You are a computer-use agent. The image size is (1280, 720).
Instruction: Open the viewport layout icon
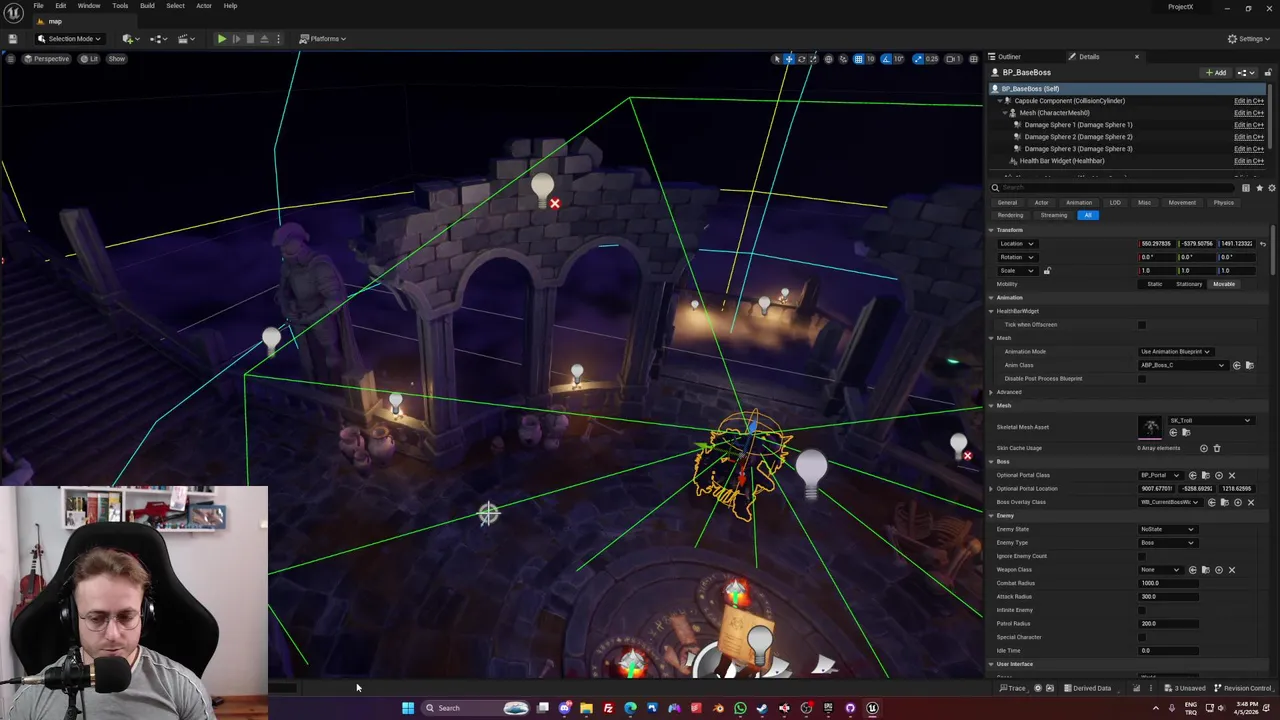click(974, 59)
